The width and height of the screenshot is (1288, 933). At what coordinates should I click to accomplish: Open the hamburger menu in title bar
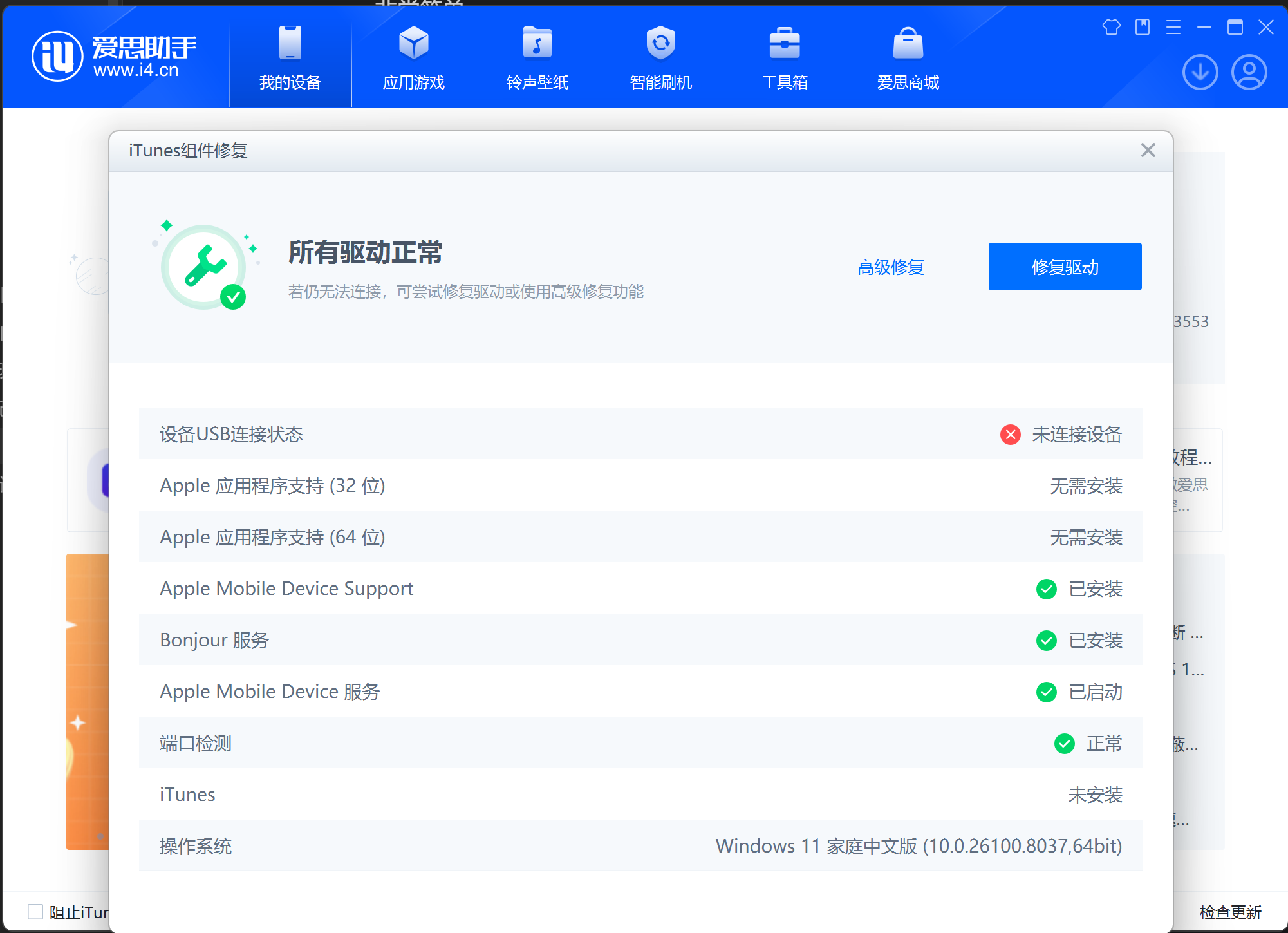(x=1173, y=27)
